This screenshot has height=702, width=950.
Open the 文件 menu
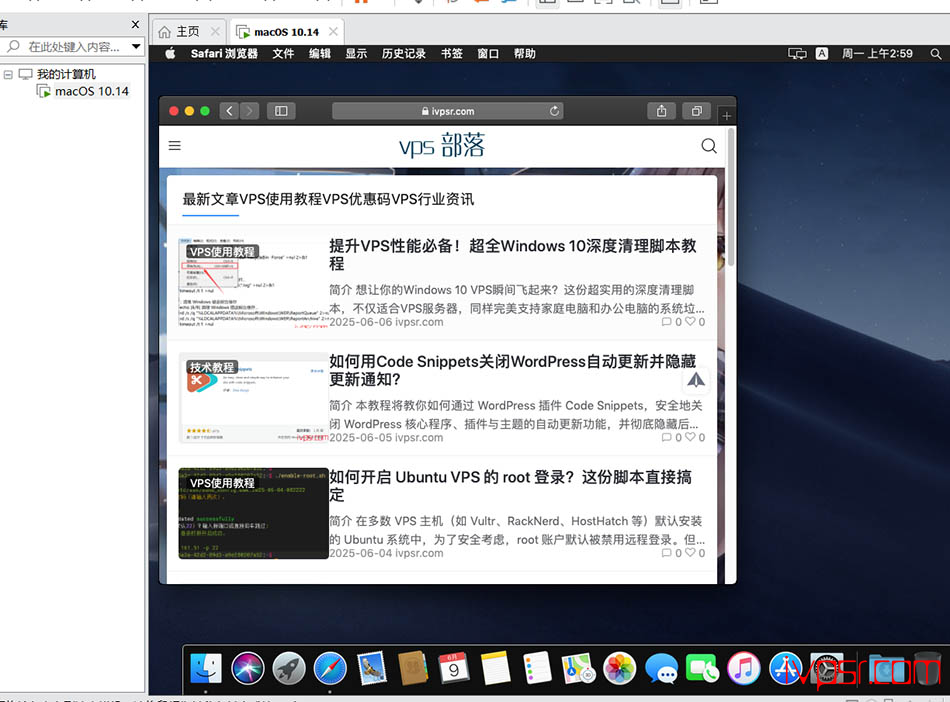point(283,54)
